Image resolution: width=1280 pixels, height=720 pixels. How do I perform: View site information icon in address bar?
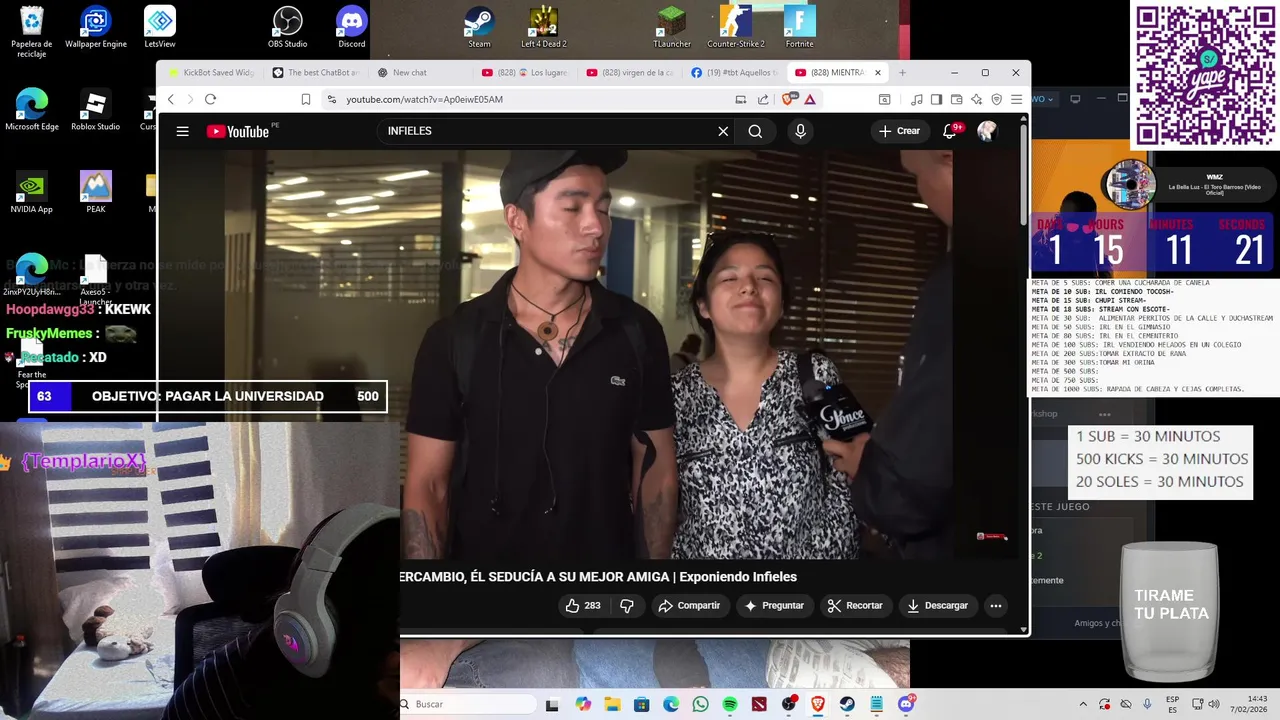coord(332,99)
